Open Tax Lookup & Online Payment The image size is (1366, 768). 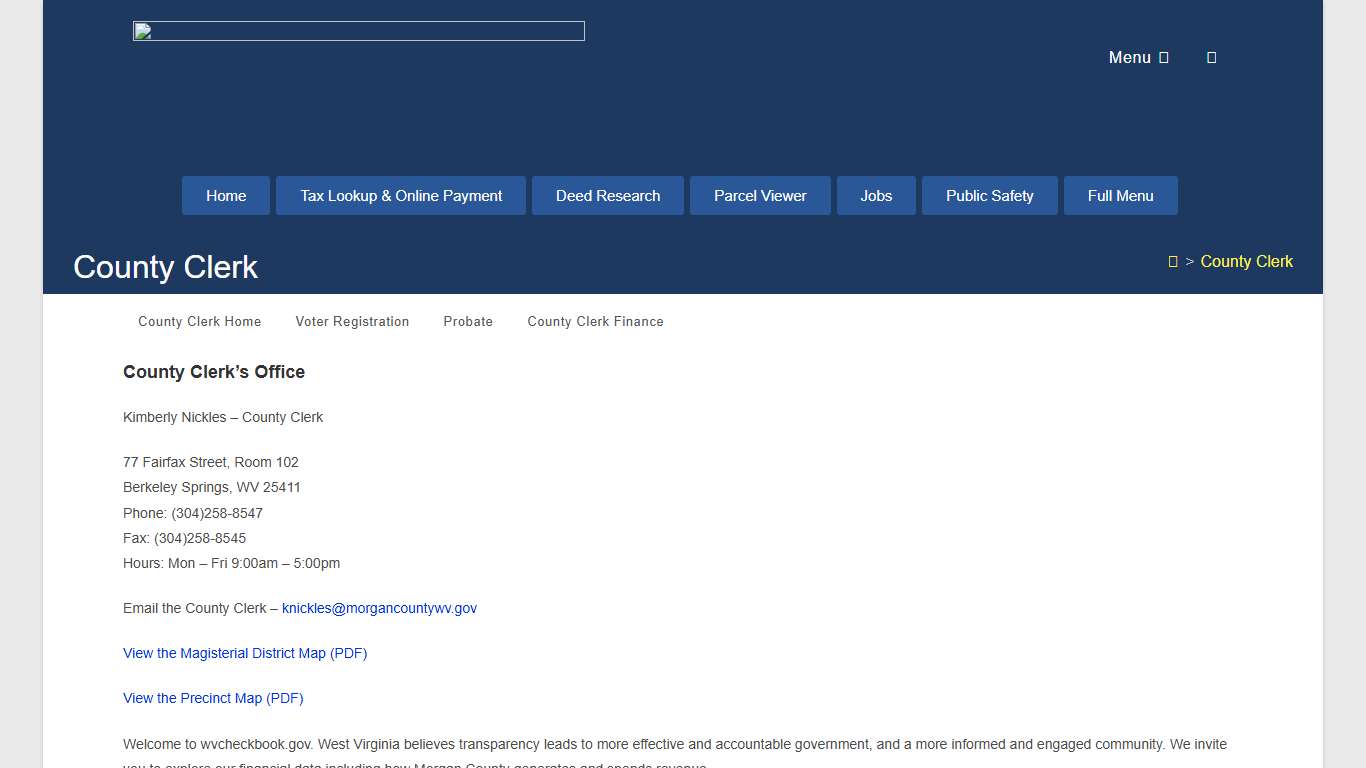[x=401, y=196]
